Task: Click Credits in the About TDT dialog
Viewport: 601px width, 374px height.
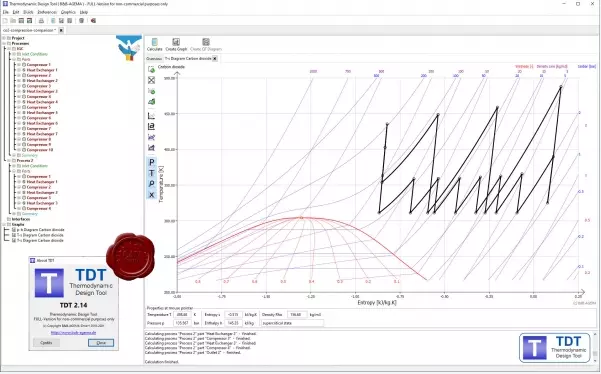Action: 46,343
